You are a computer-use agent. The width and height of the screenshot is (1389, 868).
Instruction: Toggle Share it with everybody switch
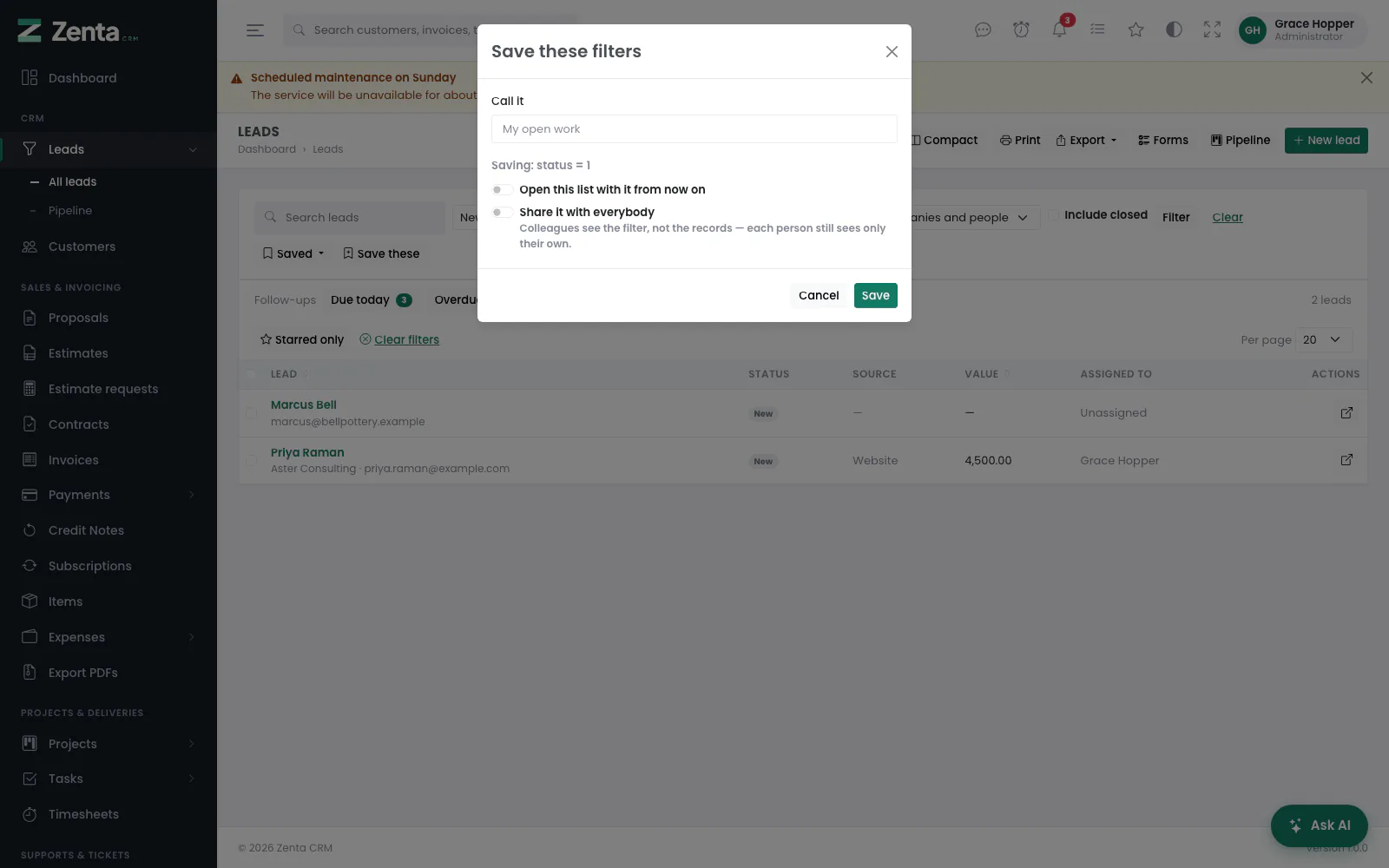point(501,213)
